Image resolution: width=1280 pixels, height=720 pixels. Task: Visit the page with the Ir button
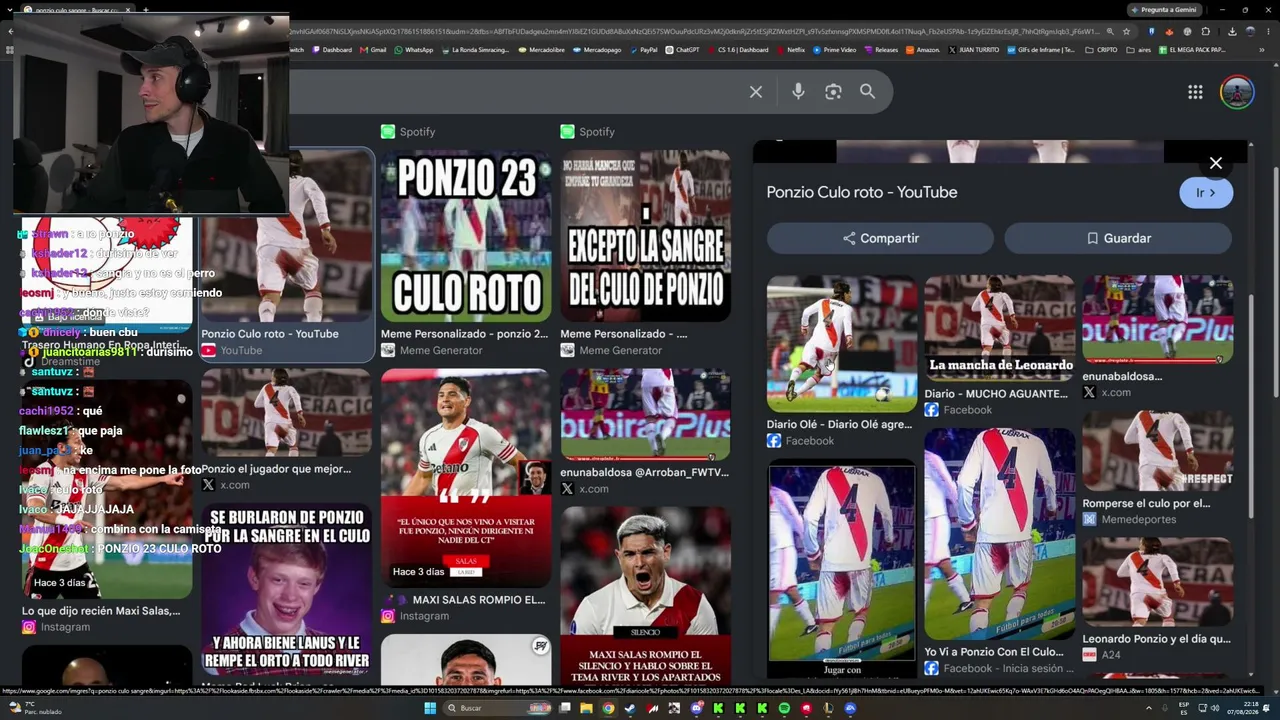point(1206,193)
